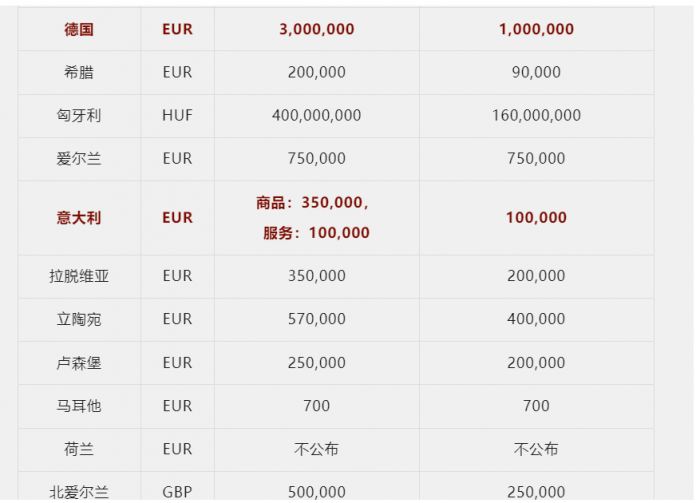This screenshot has height=503, width=700.
Task: Click the 荷兰 country cell
Action: 79,449
